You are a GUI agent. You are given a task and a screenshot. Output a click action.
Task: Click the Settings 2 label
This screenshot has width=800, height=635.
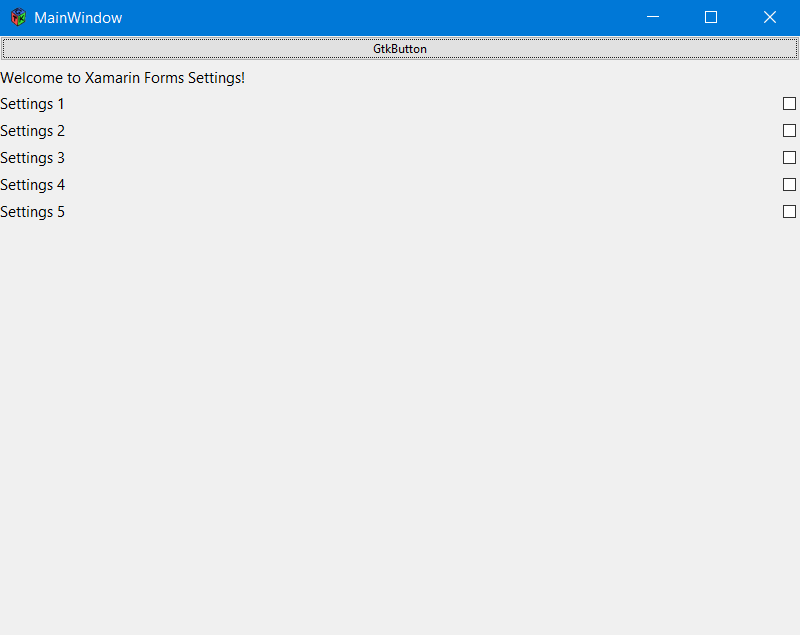[x=32, y=131]
